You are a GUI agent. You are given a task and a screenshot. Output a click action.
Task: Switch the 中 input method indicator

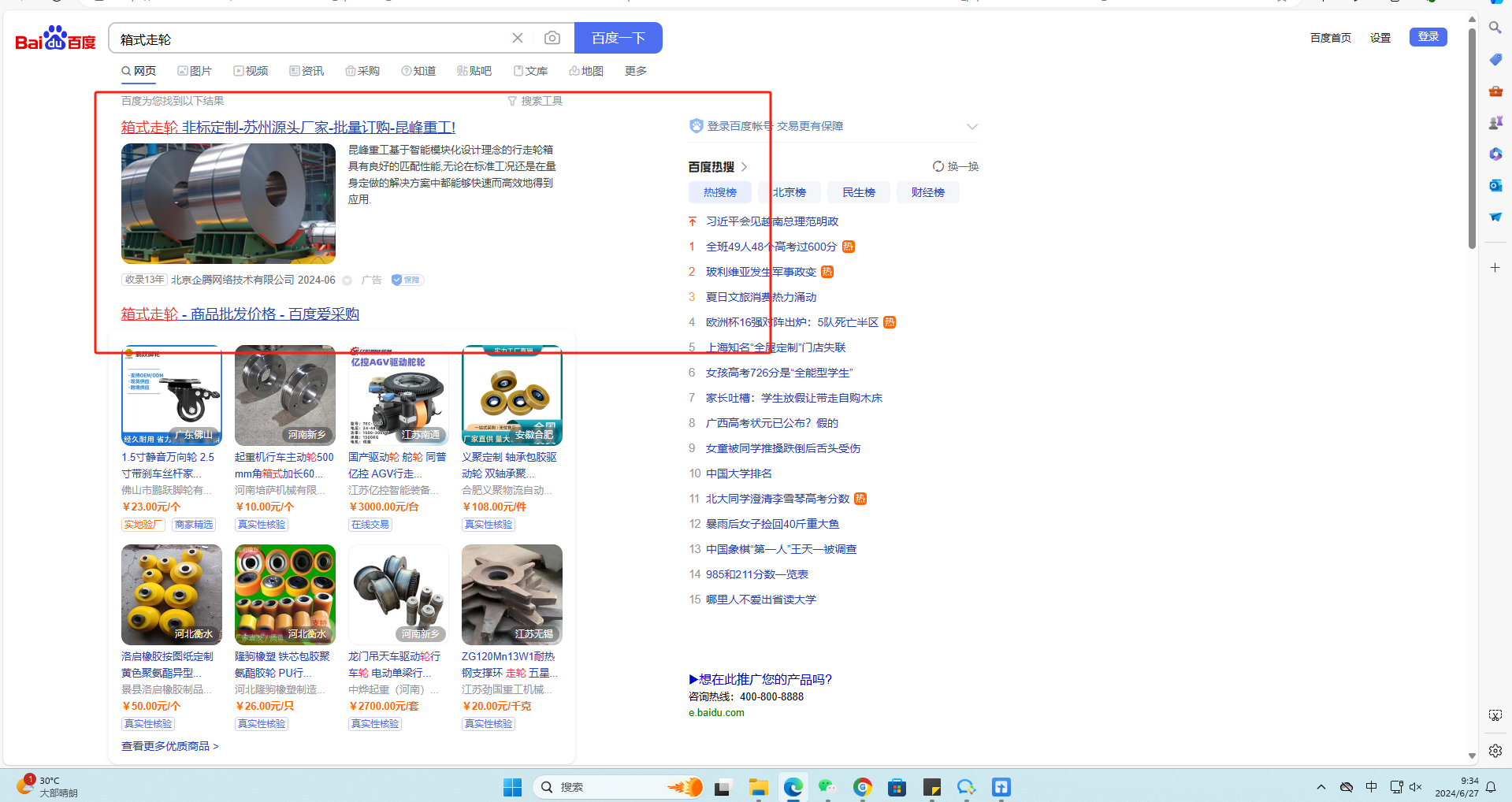1372,787
